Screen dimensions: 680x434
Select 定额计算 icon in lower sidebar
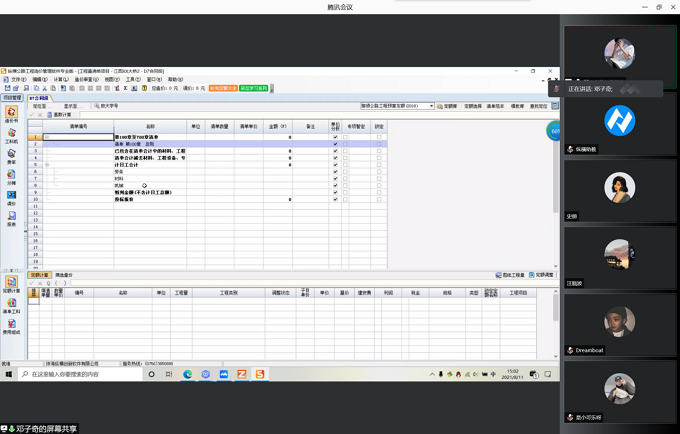point(11,284)
